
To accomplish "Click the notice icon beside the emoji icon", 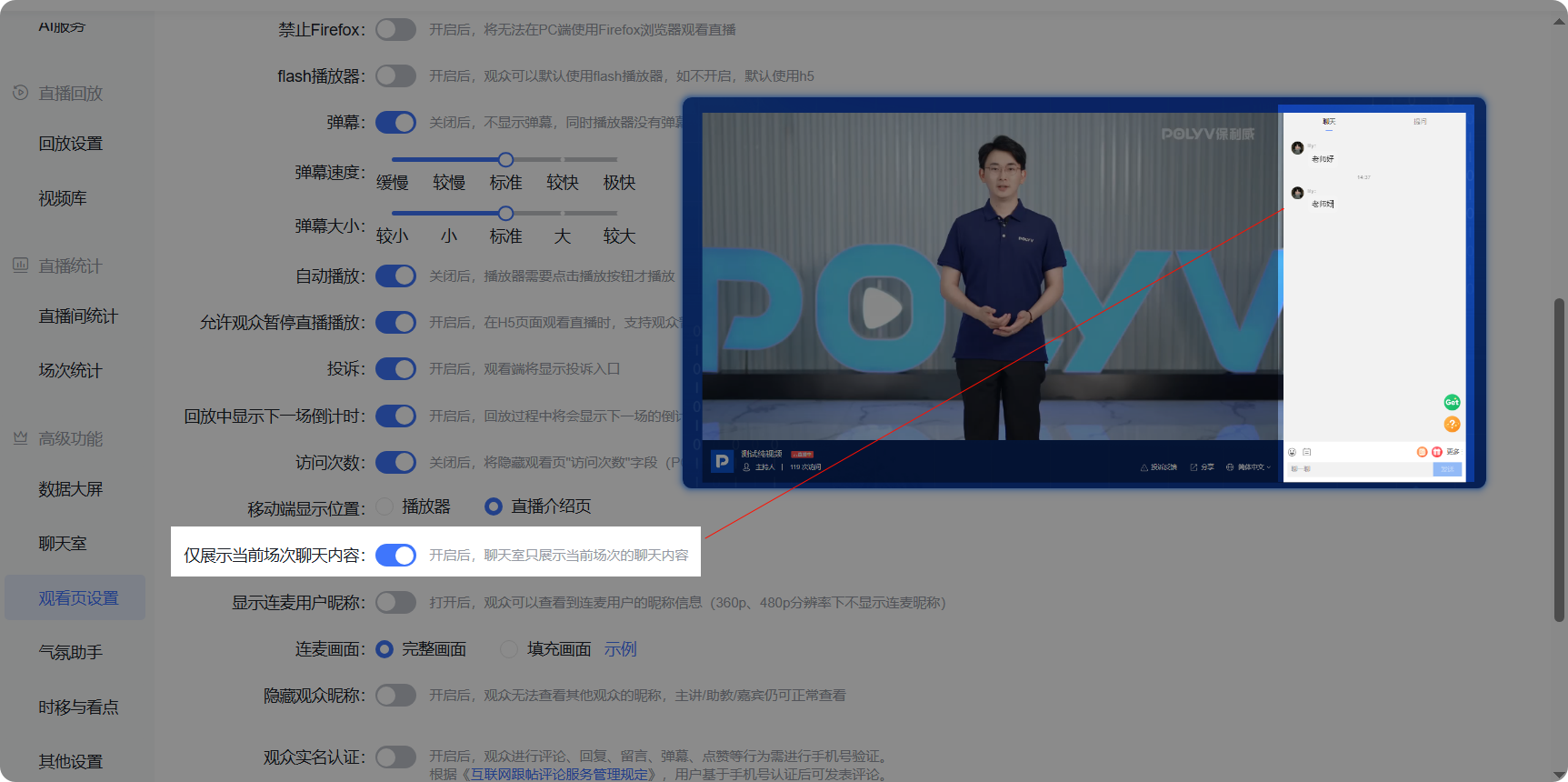I will point(1307,452).
